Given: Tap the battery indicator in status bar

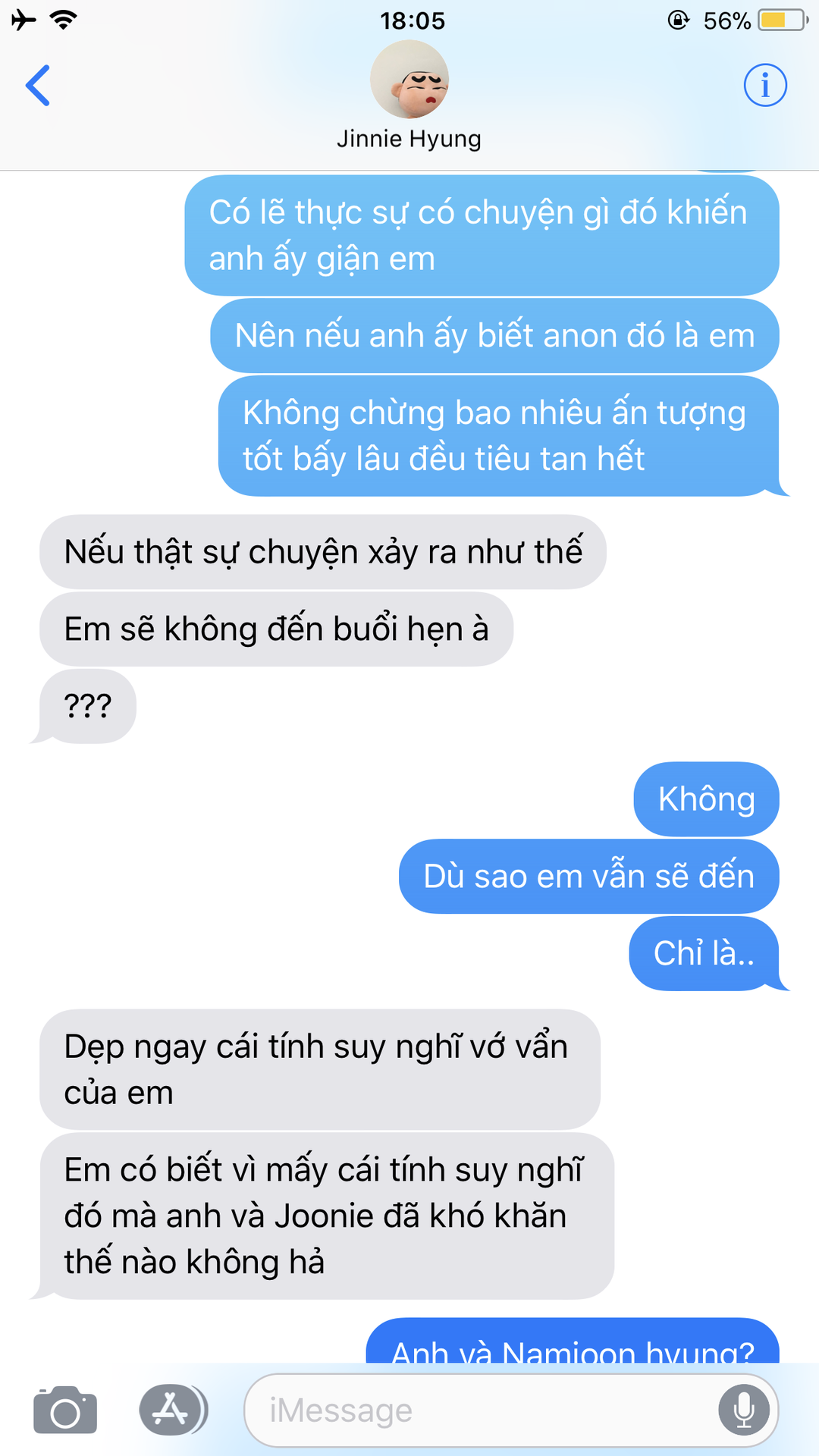Looking at the screenshot, I should click(x=784, y=20).
